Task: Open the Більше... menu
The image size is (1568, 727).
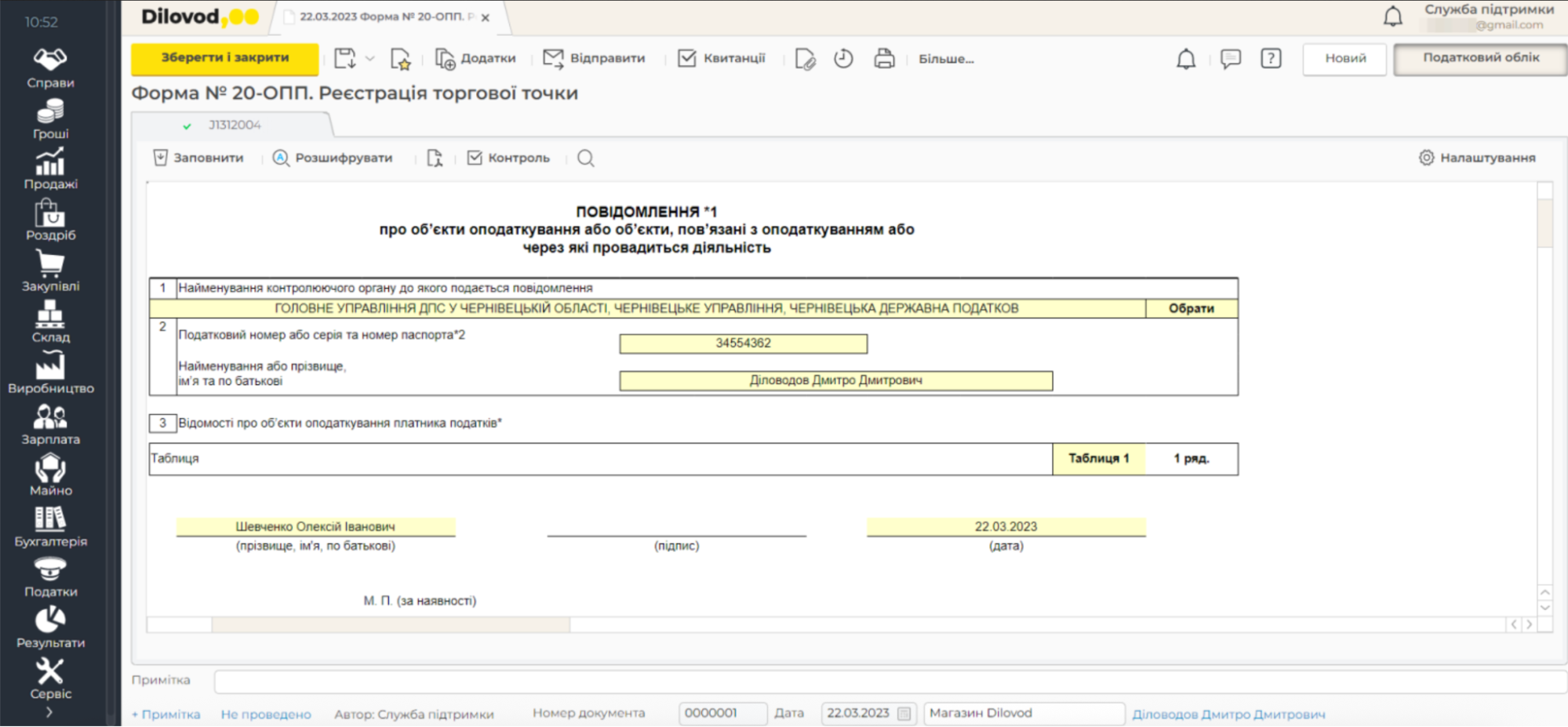Action: click(x=946, y=59)
